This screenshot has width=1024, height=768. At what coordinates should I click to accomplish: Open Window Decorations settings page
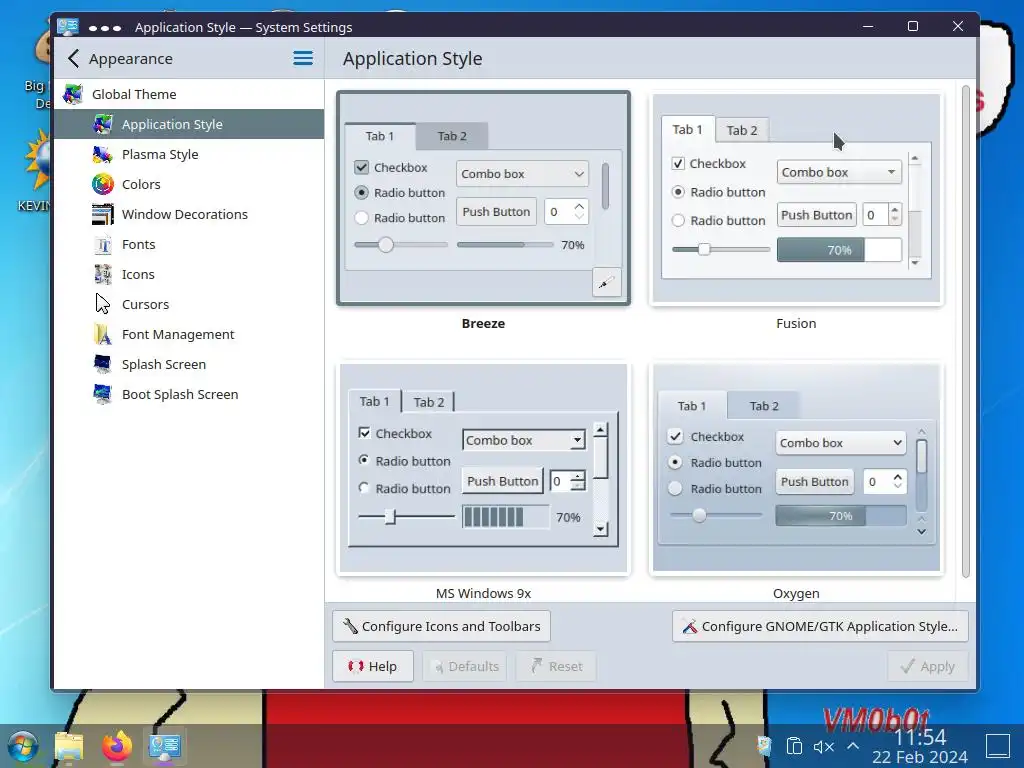click(x=189, y=214)
